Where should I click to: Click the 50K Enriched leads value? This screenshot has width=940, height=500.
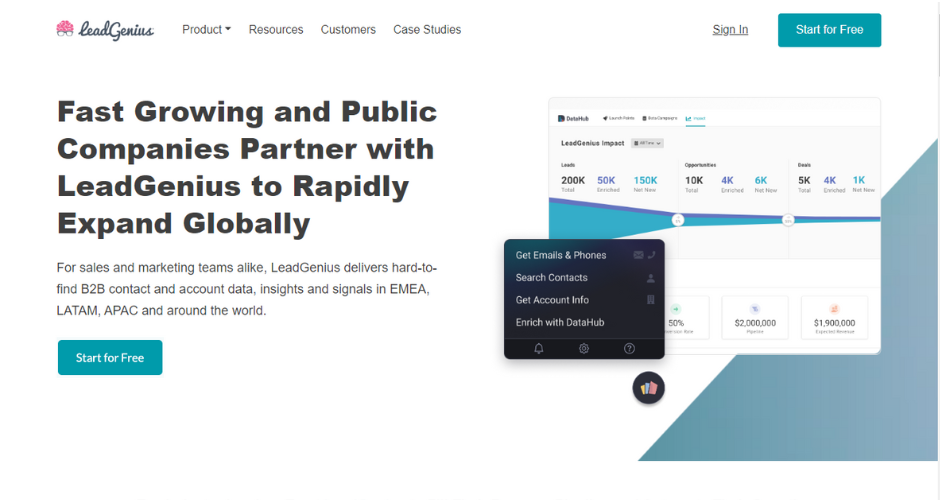coord(606,180)
